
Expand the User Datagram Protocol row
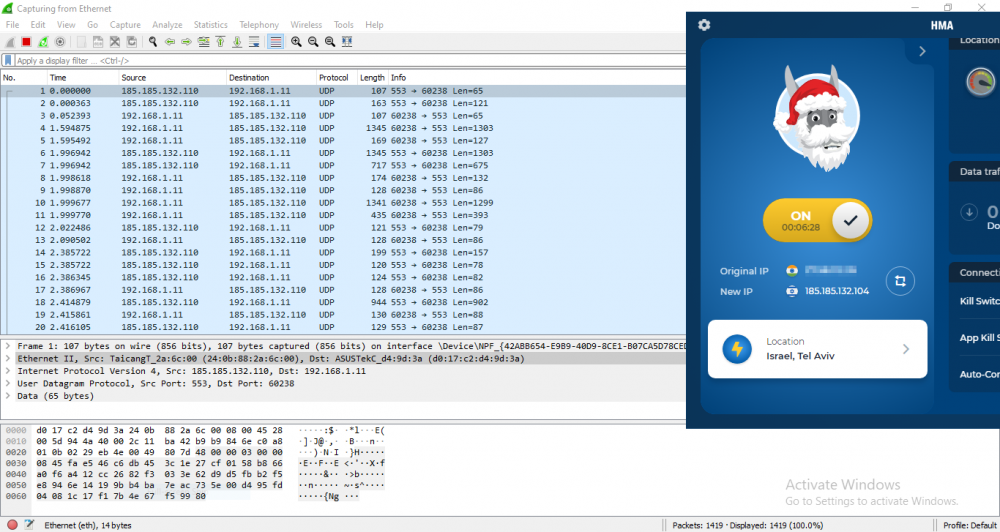(8, 383)
